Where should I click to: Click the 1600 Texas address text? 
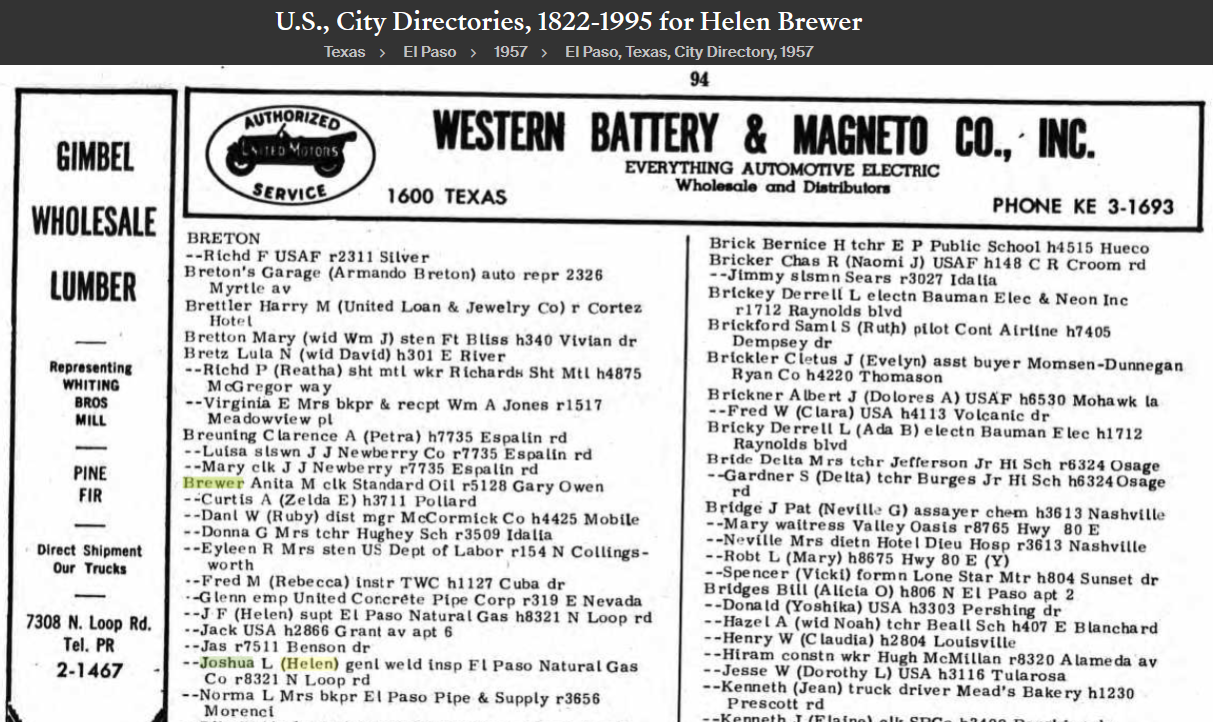click(446, 196)
